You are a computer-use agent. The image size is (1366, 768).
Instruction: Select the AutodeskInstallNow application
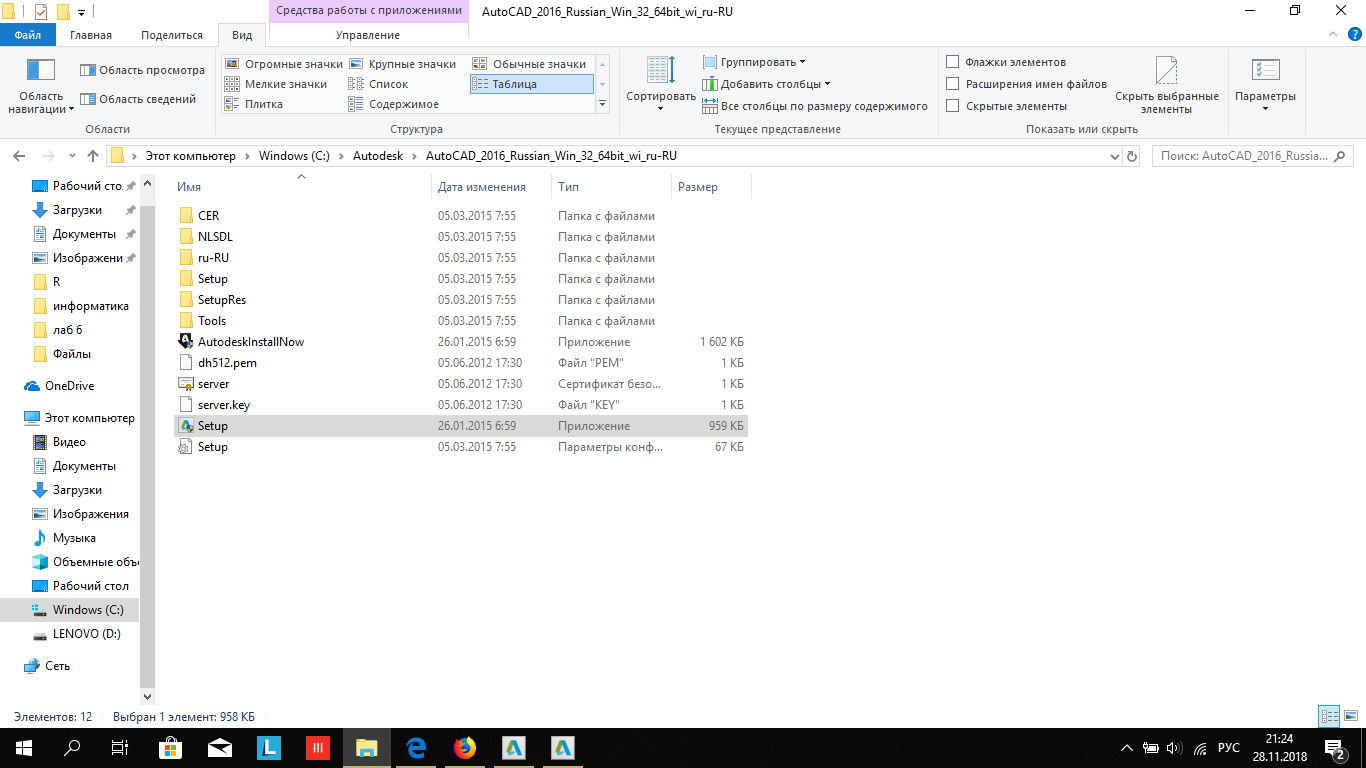pos(461,342)
